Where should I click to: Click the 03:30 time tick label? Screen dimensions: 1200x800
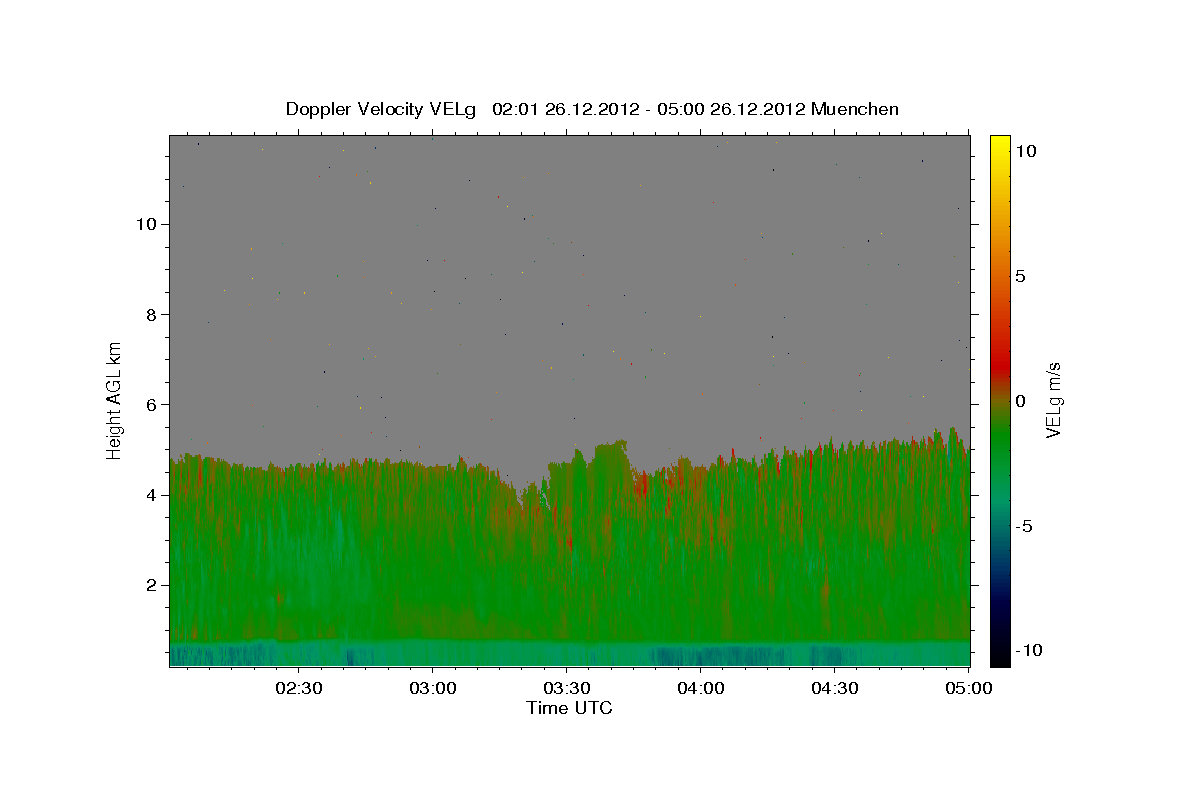[x=566, y=688]
